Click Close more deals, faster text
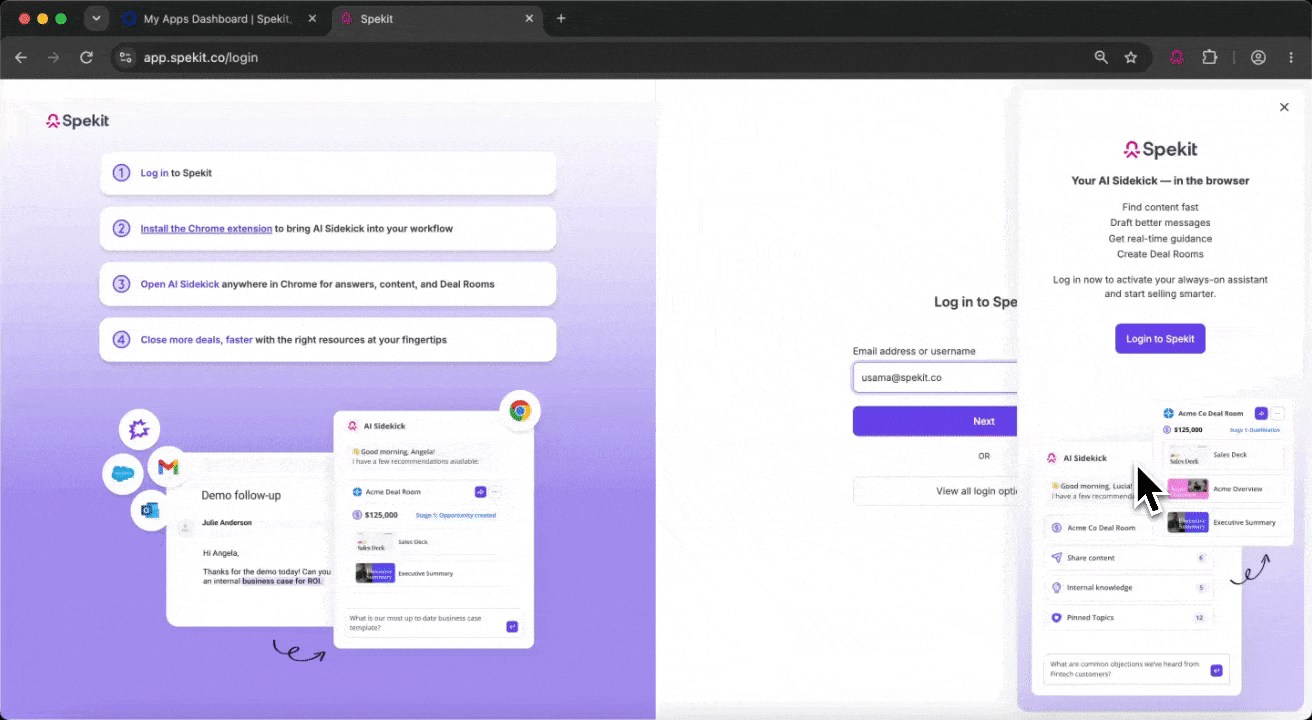 coord(197,339)
